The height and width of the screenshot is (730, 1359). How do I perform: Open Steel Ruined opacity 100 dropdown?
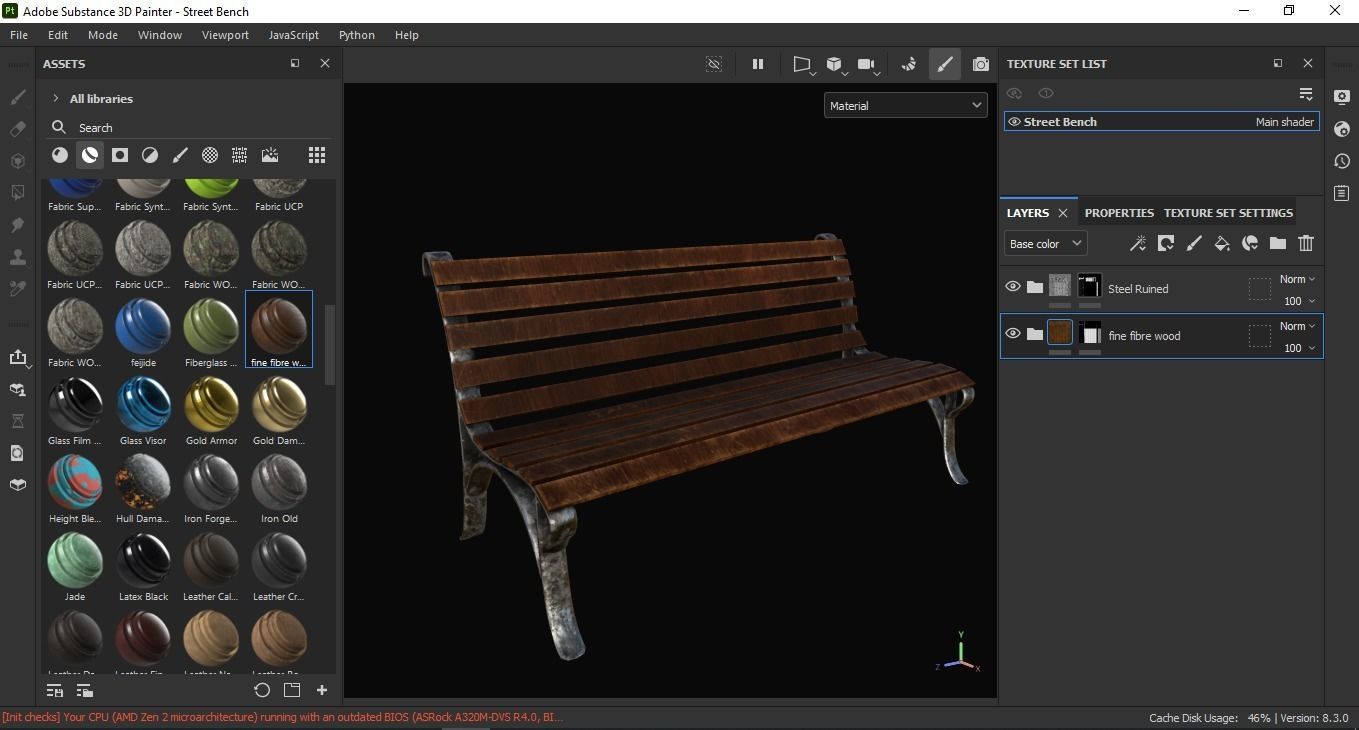click(1299, 301)
